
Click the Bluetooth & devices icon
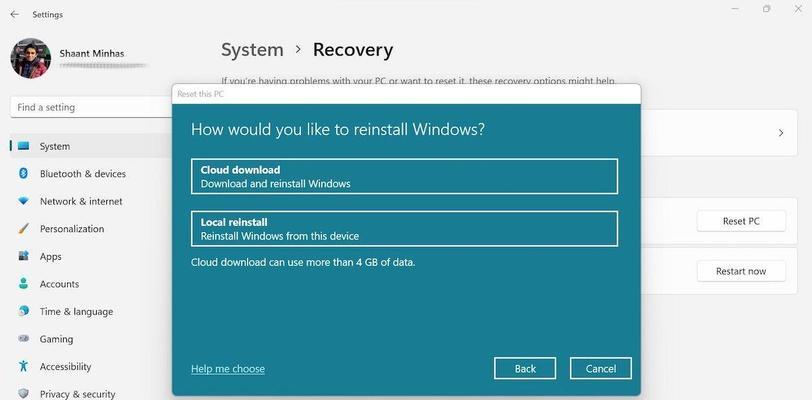pyautogui.click(x=23, y=174)
